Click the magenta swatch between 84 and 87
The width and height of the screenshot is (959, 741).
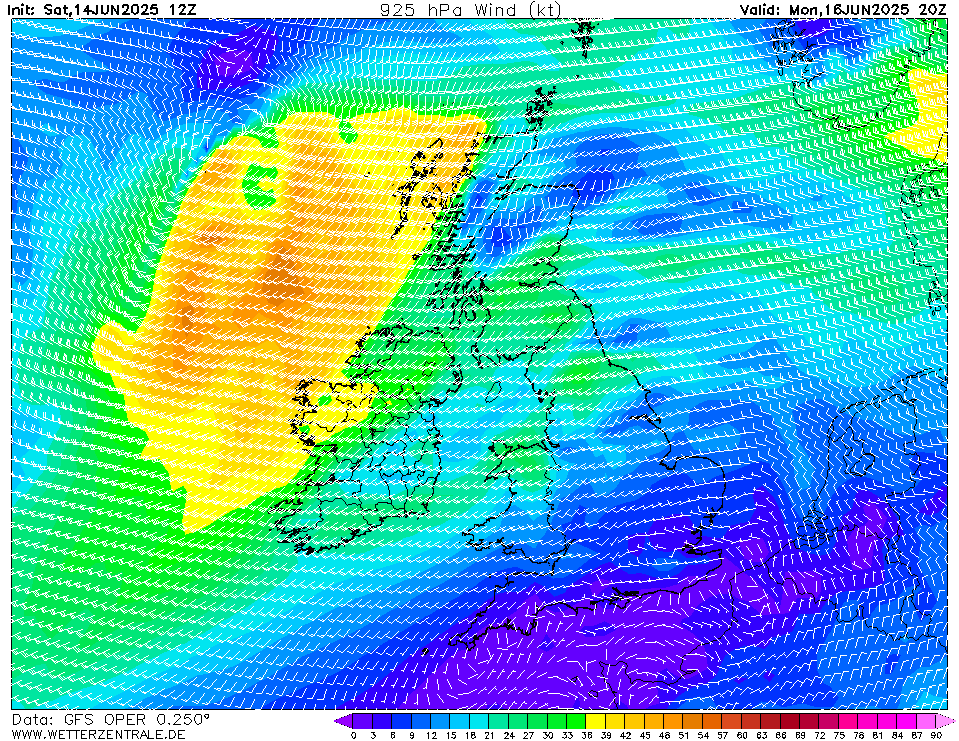[x=907, y=721]
